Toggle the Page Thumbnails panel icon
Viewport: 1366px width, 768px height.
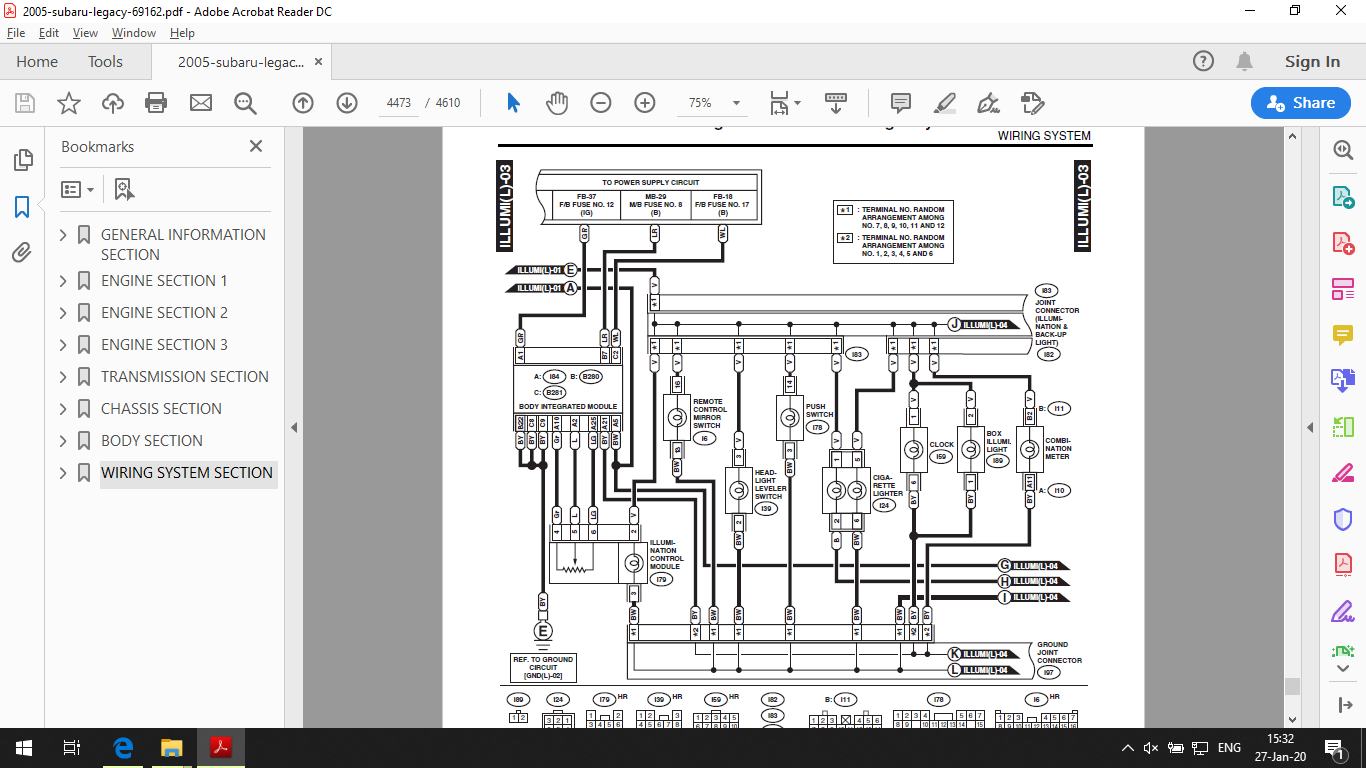[21, 160]
